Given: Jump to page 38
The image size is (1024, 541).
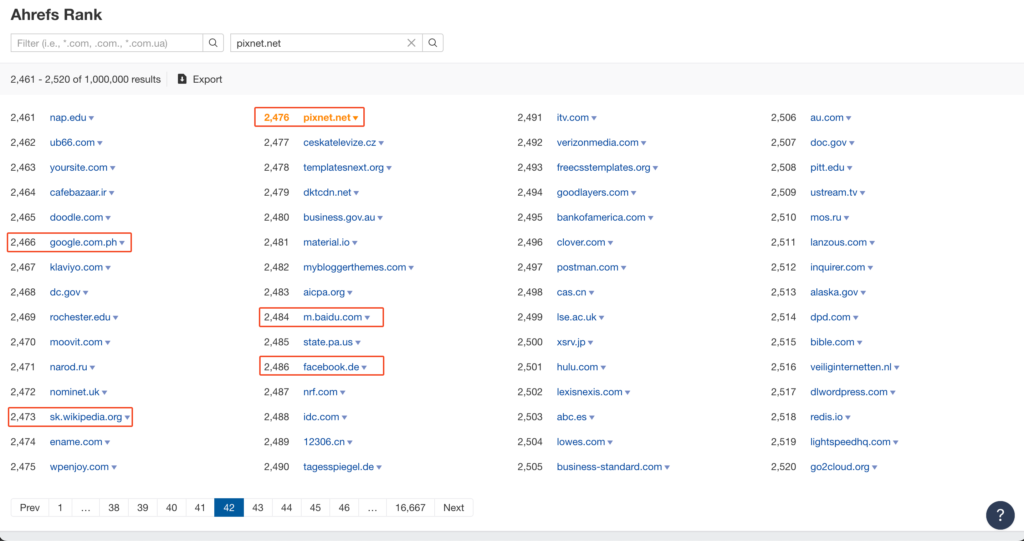Looking at the screenshot, I should [114, 508].
